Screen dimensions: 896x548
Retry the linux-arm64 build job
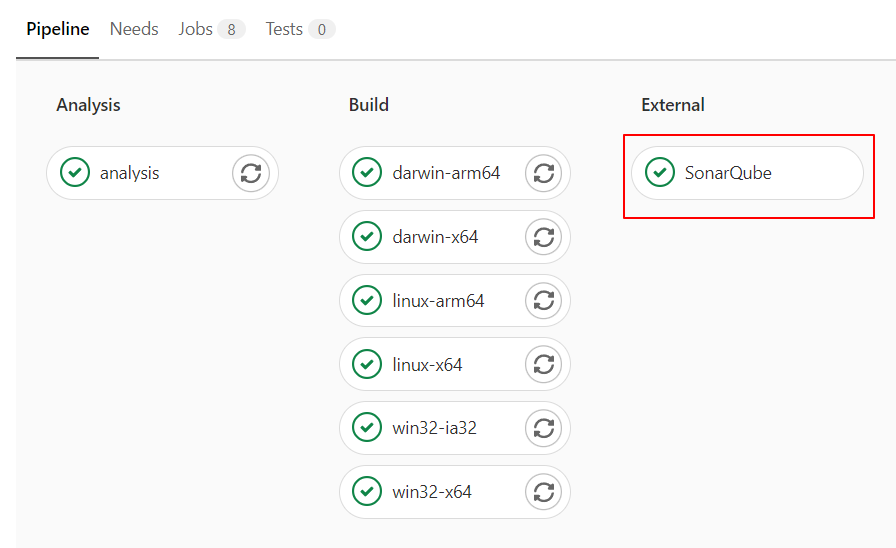point(543,301)
